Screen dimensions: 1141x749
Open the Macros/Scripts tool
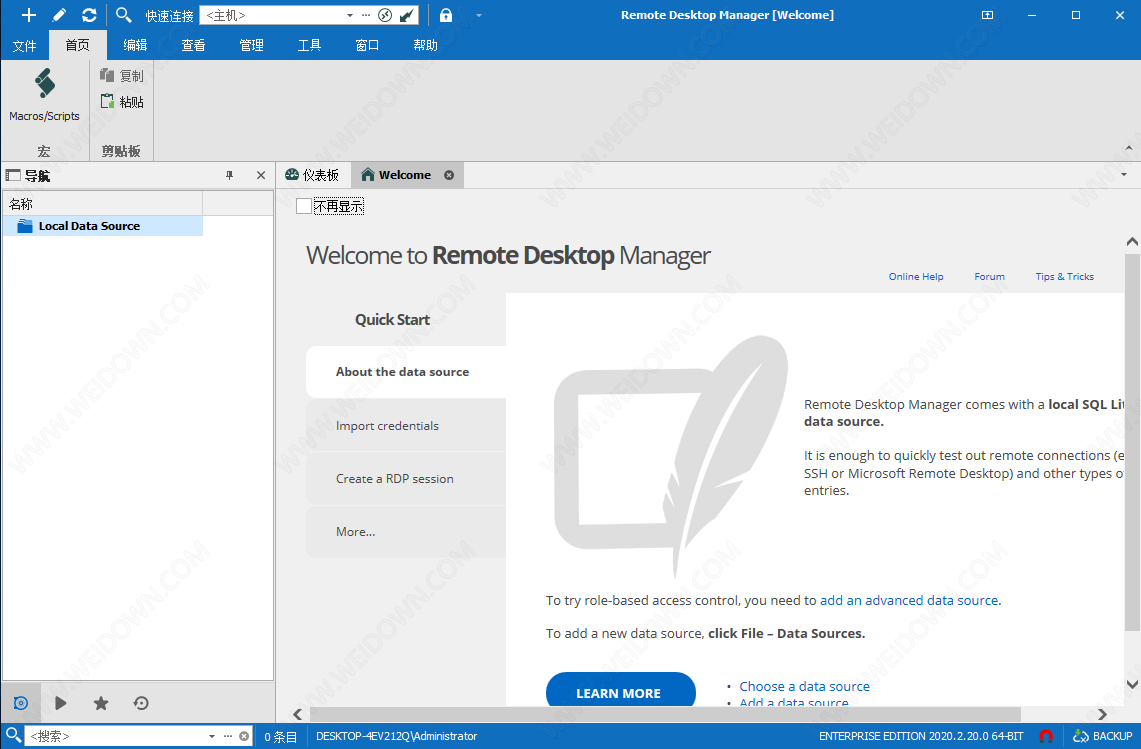coord(44,95)
